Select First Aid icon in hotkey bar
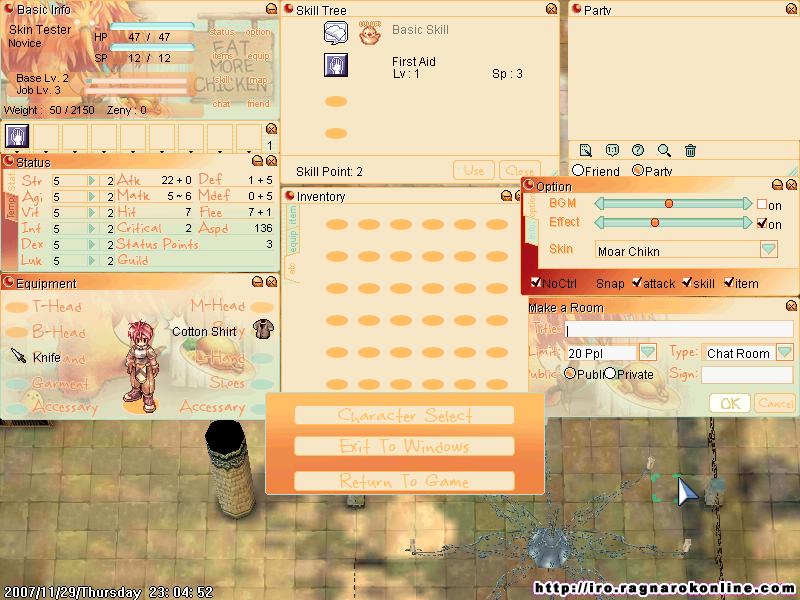Screen dimensions: 800x600 tap(17, 136)
